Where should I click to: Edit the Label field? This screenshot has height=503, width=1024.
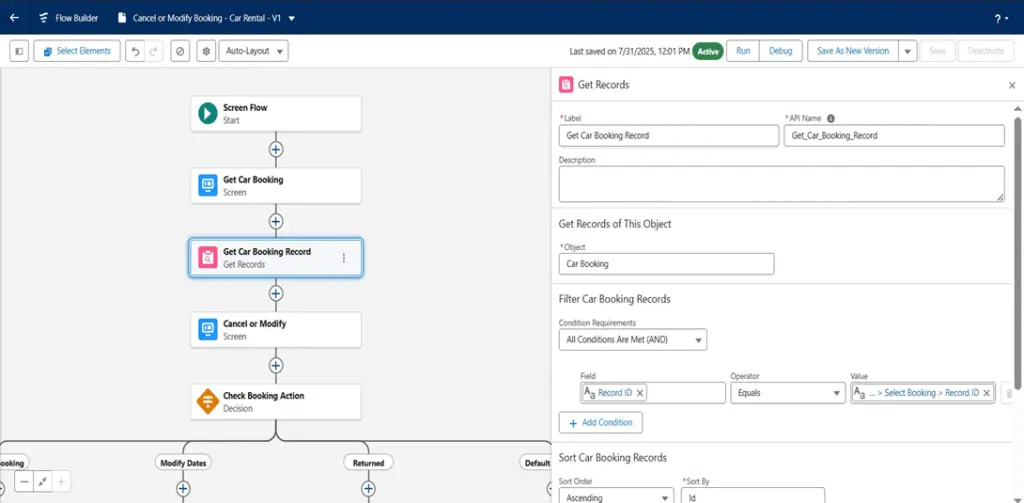(669, 136)
